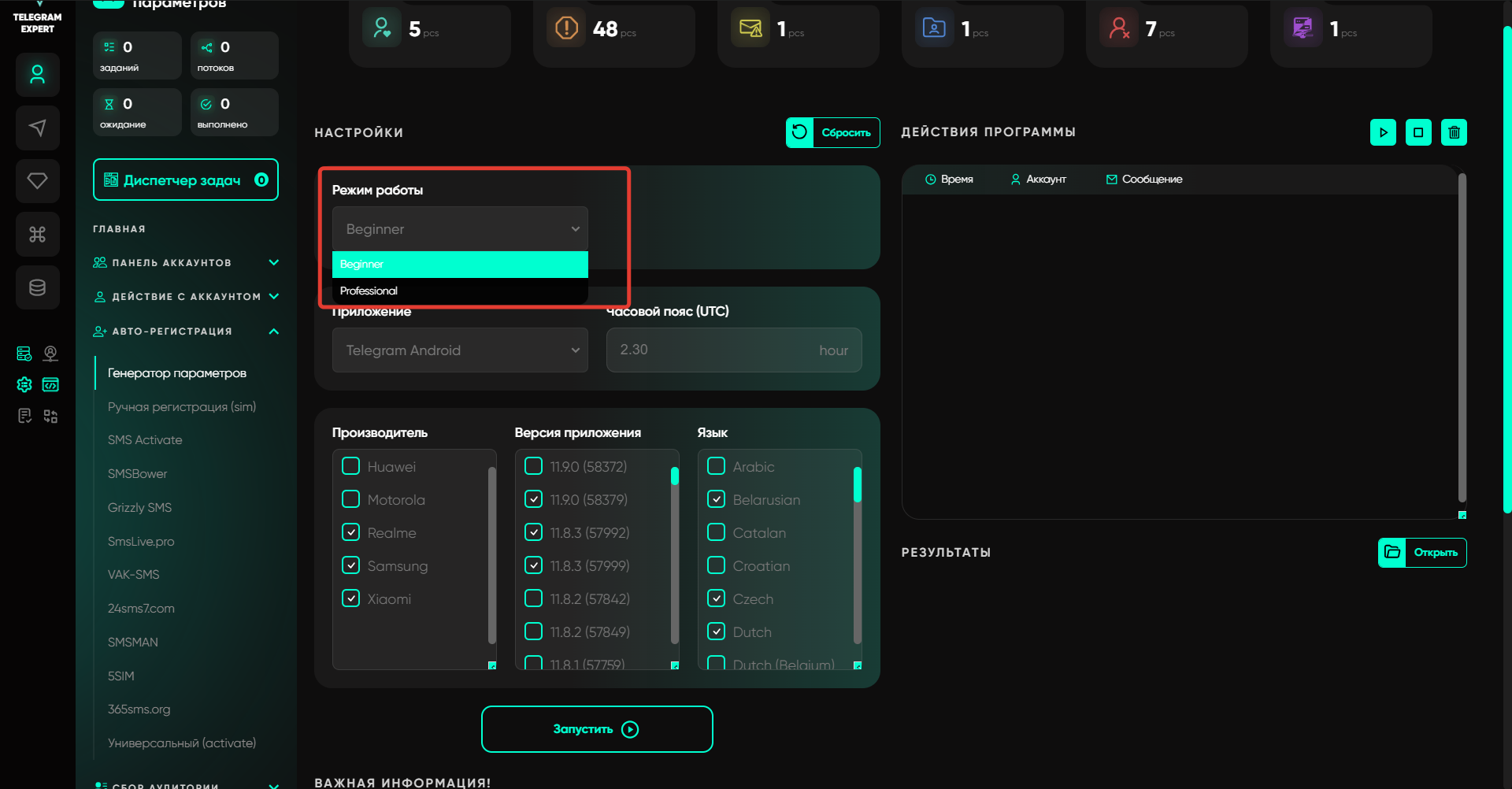The width and height of the screenshot is (1512, 789).
Task: Click the Сбросить reset button
Action: click(x=832, y=132)
